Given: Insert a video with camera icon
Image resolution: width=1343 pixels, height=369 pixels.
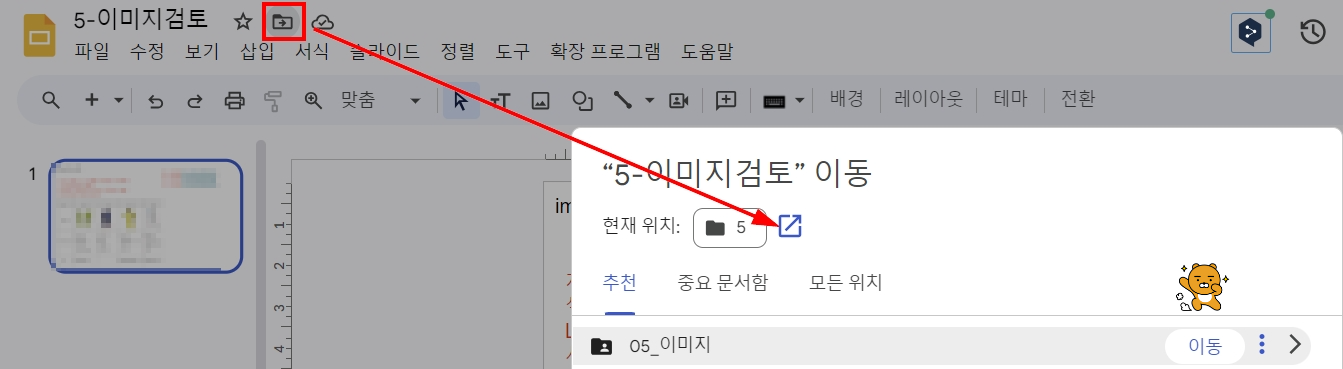Looking at the screenshot, I should [680, 100].
